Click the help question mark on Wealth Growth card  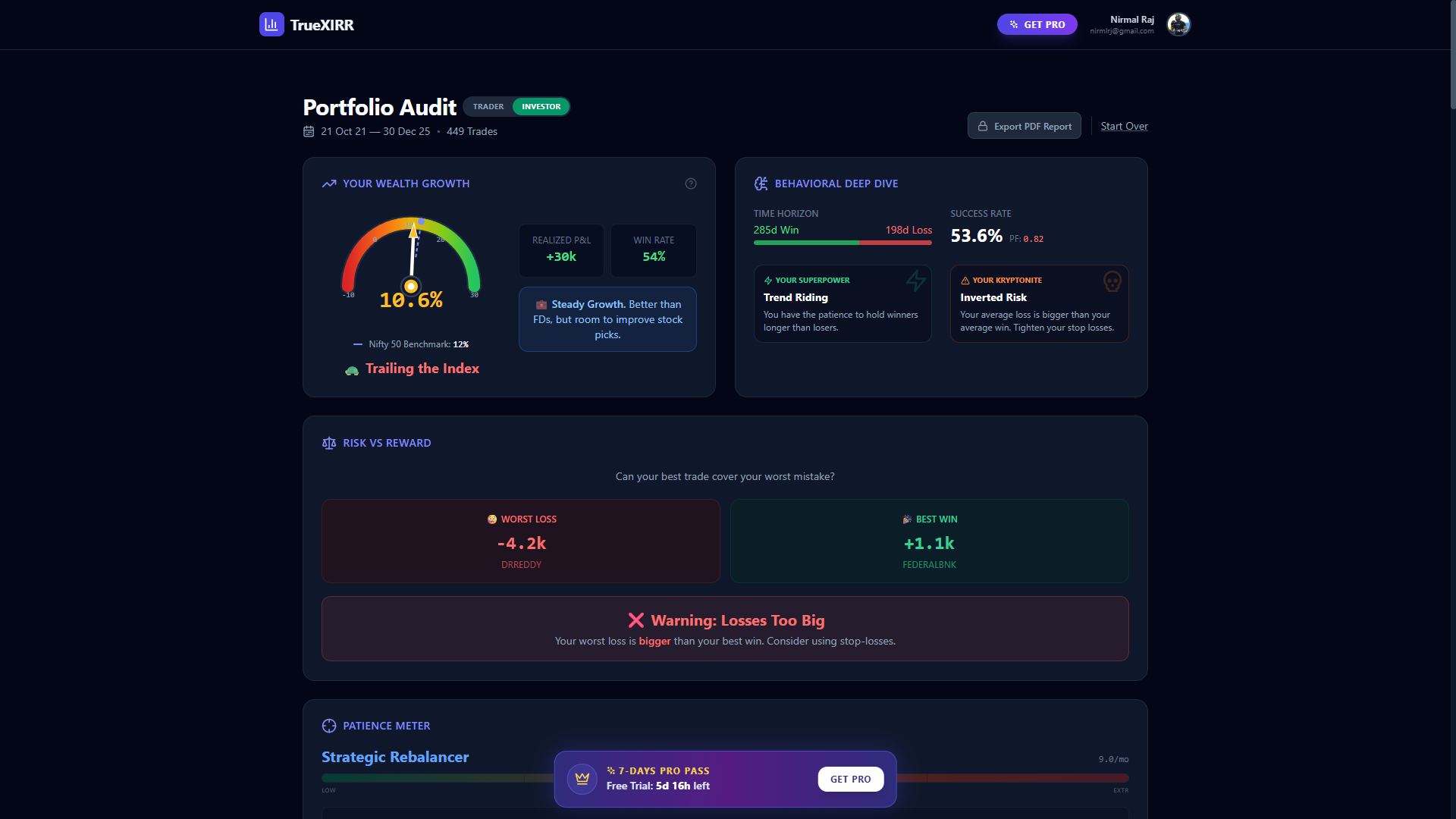pyautogui.click(x=691, y=184)
